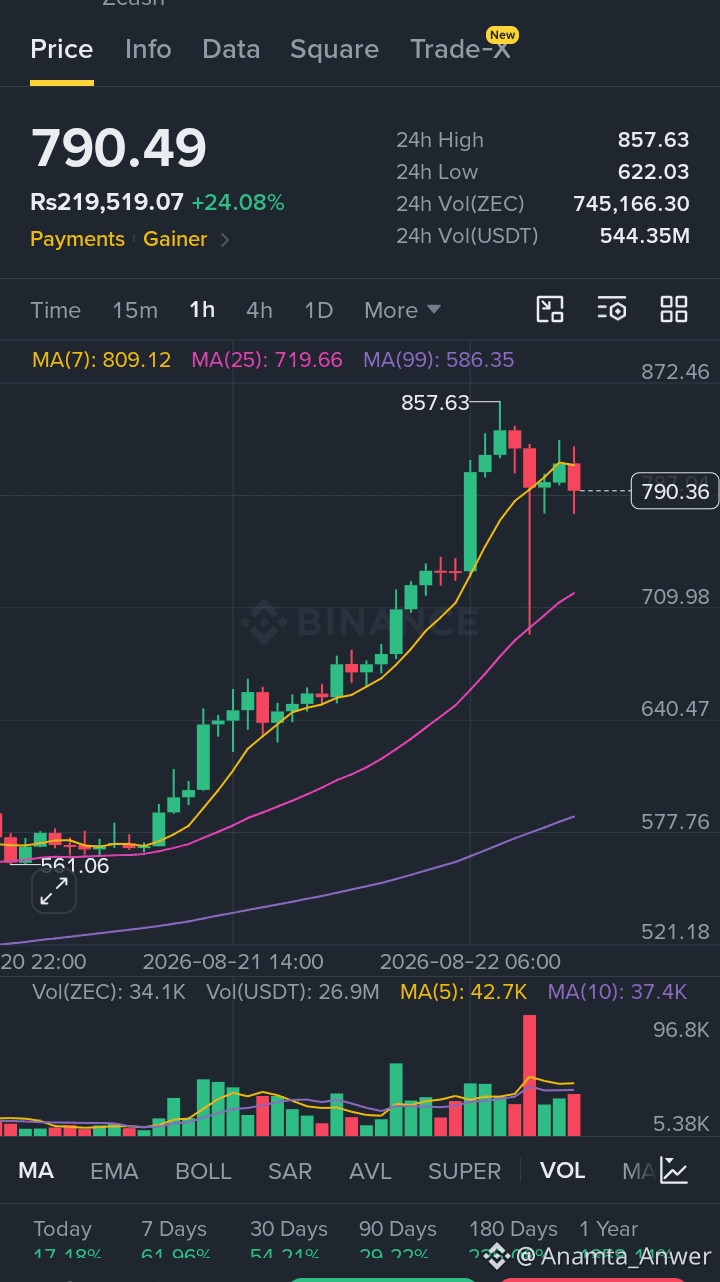Screen dimensions: 720x1282
Task: Expand the More intervals dropdown
Action: pos(402,310)
